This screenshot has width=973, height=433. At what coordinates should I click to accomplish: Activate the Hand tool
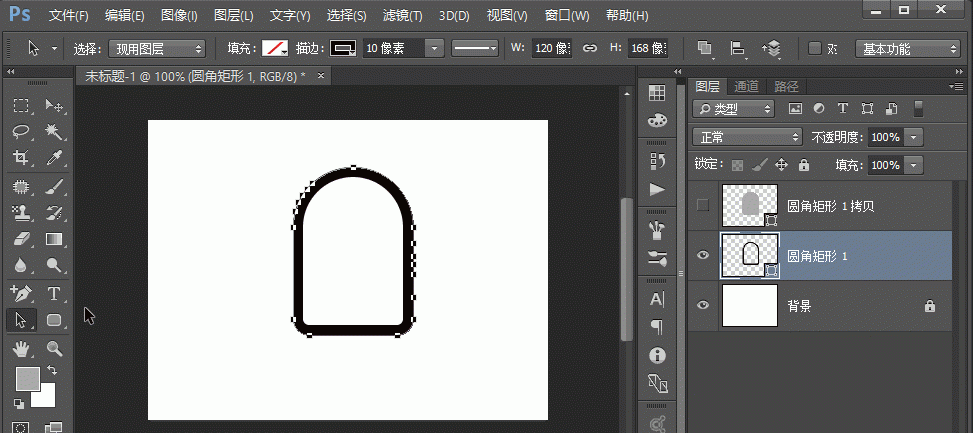tap(21, 349)
